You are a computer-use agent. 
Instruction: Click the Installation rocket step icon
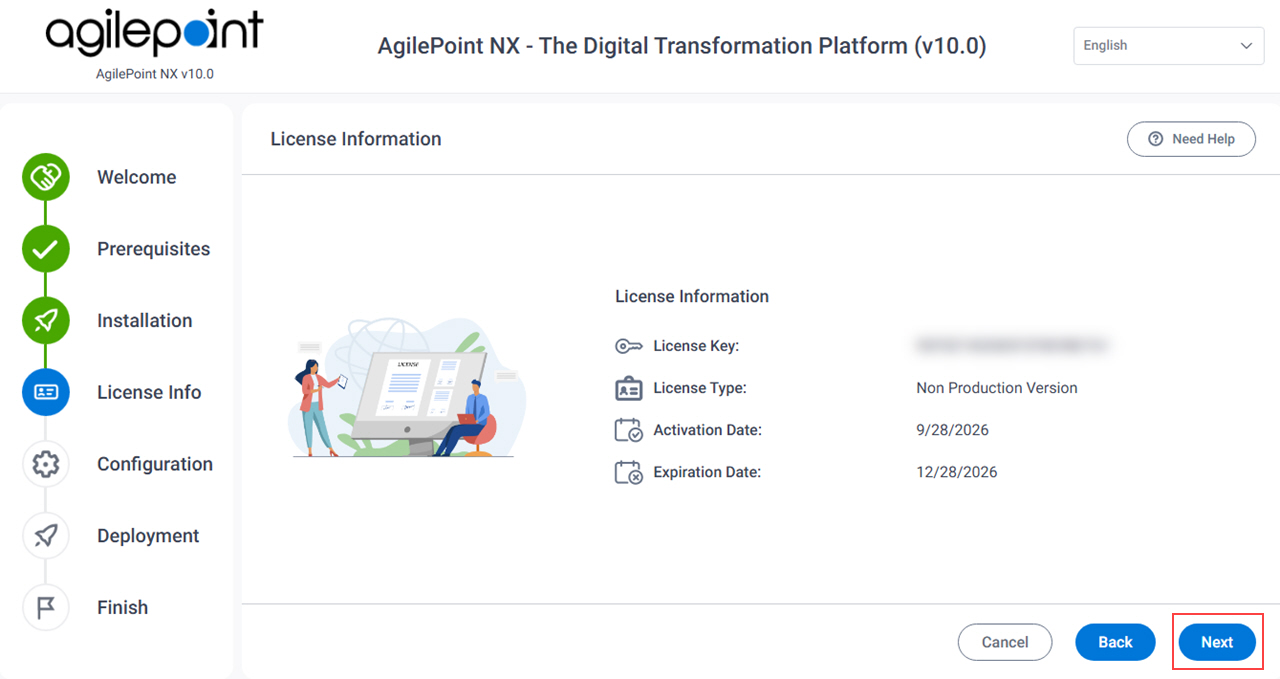(46, 321)
